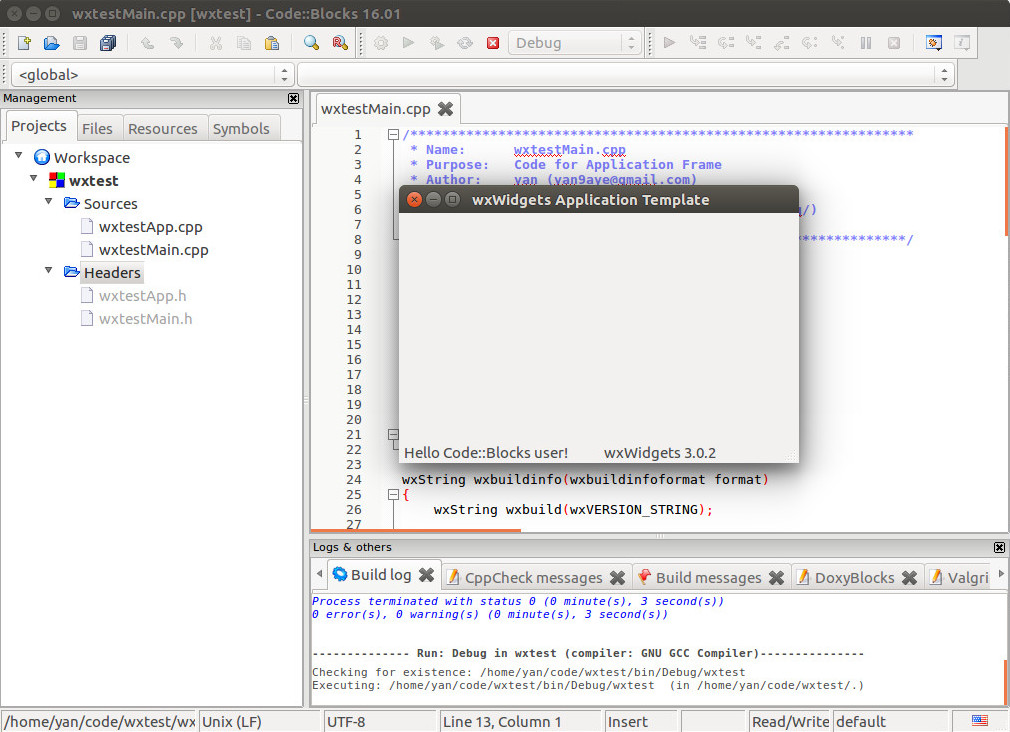Fold the code block at line 25
This screenshot has height=732, width=1010.
(393, 495)
